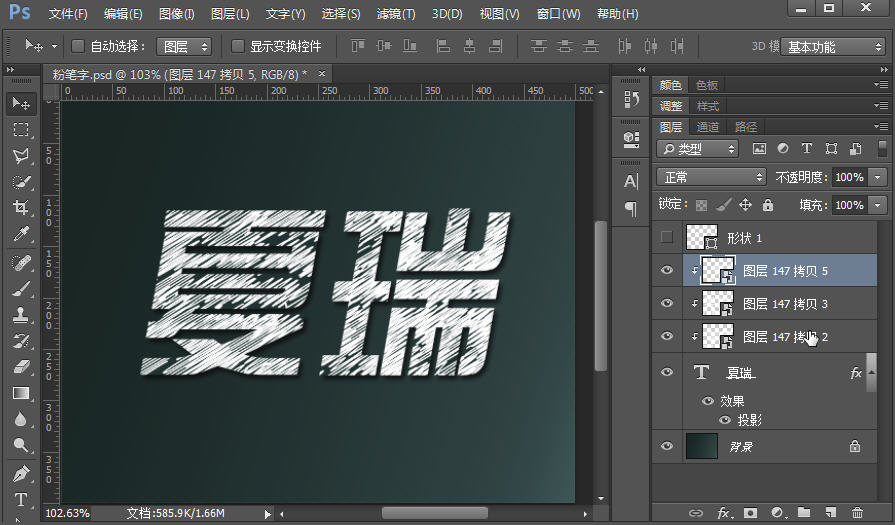Filter layers by smart object type
The width and height of the screenshot is (895, 525).
[855, 149]
